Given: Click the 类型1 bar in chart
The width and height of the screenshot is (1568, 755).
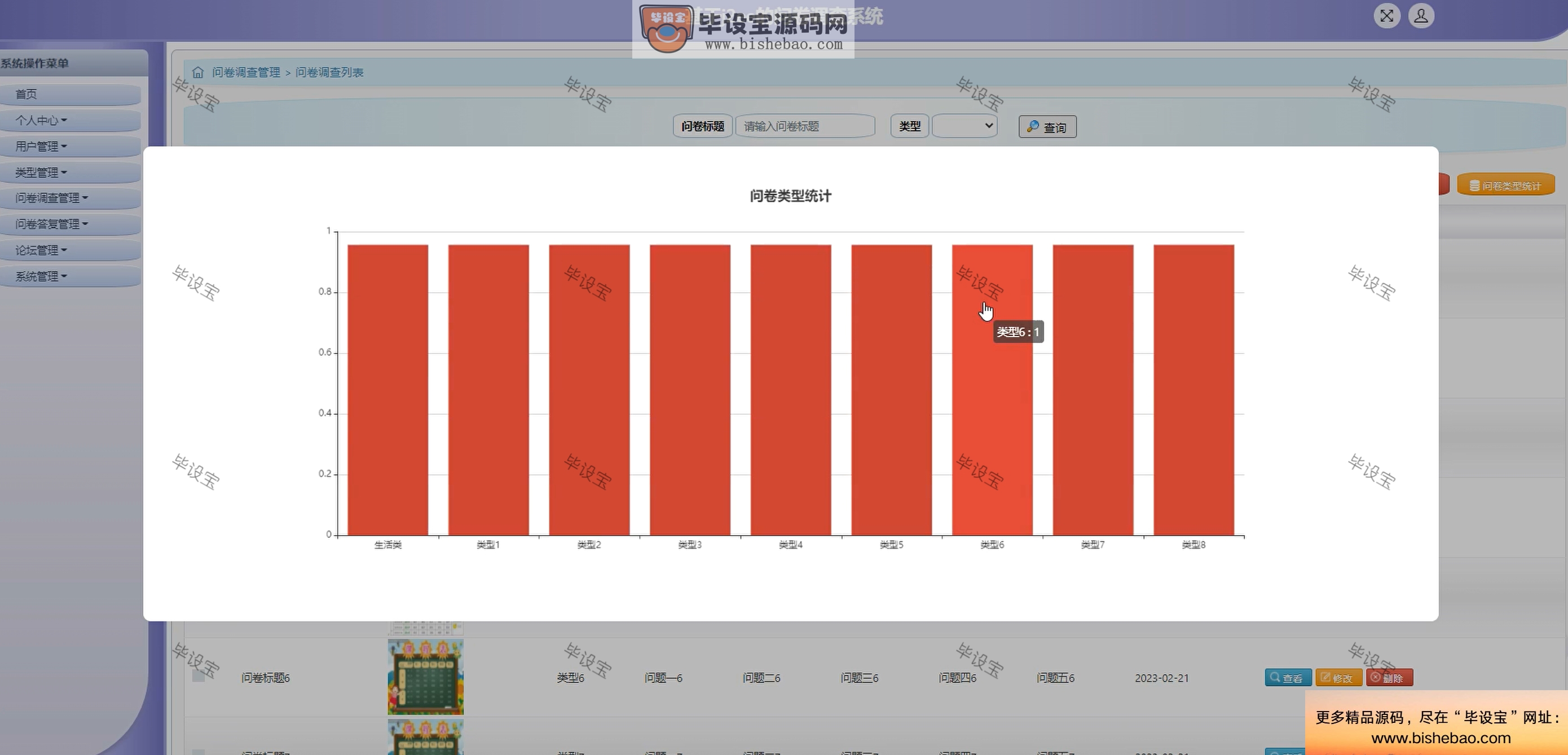Looking at the screenshot, I should (488, 390).
